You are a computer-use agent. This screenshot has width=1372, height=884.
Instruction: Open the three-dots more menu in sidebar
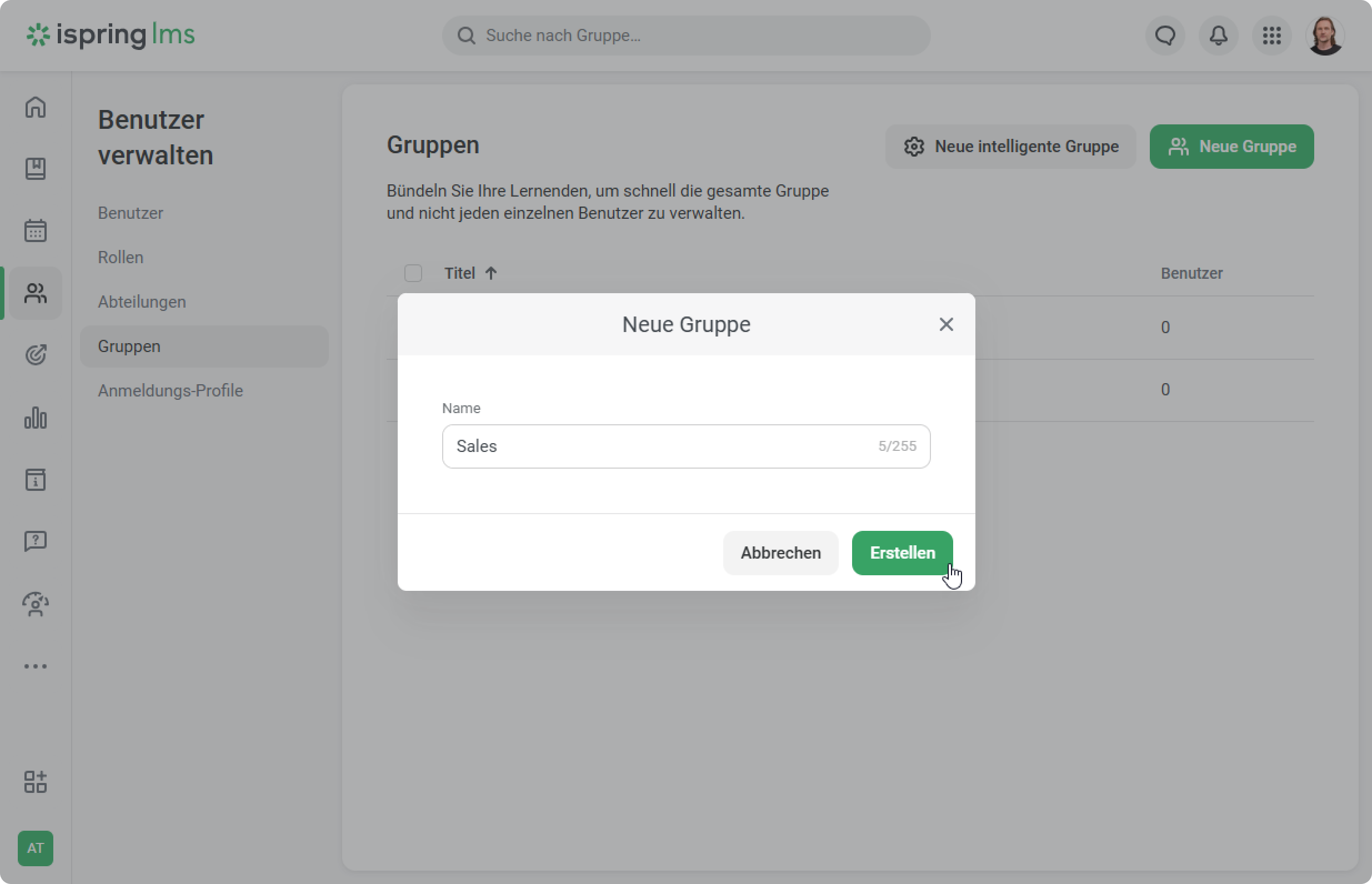pyautogui.click(x=36, y=666)
